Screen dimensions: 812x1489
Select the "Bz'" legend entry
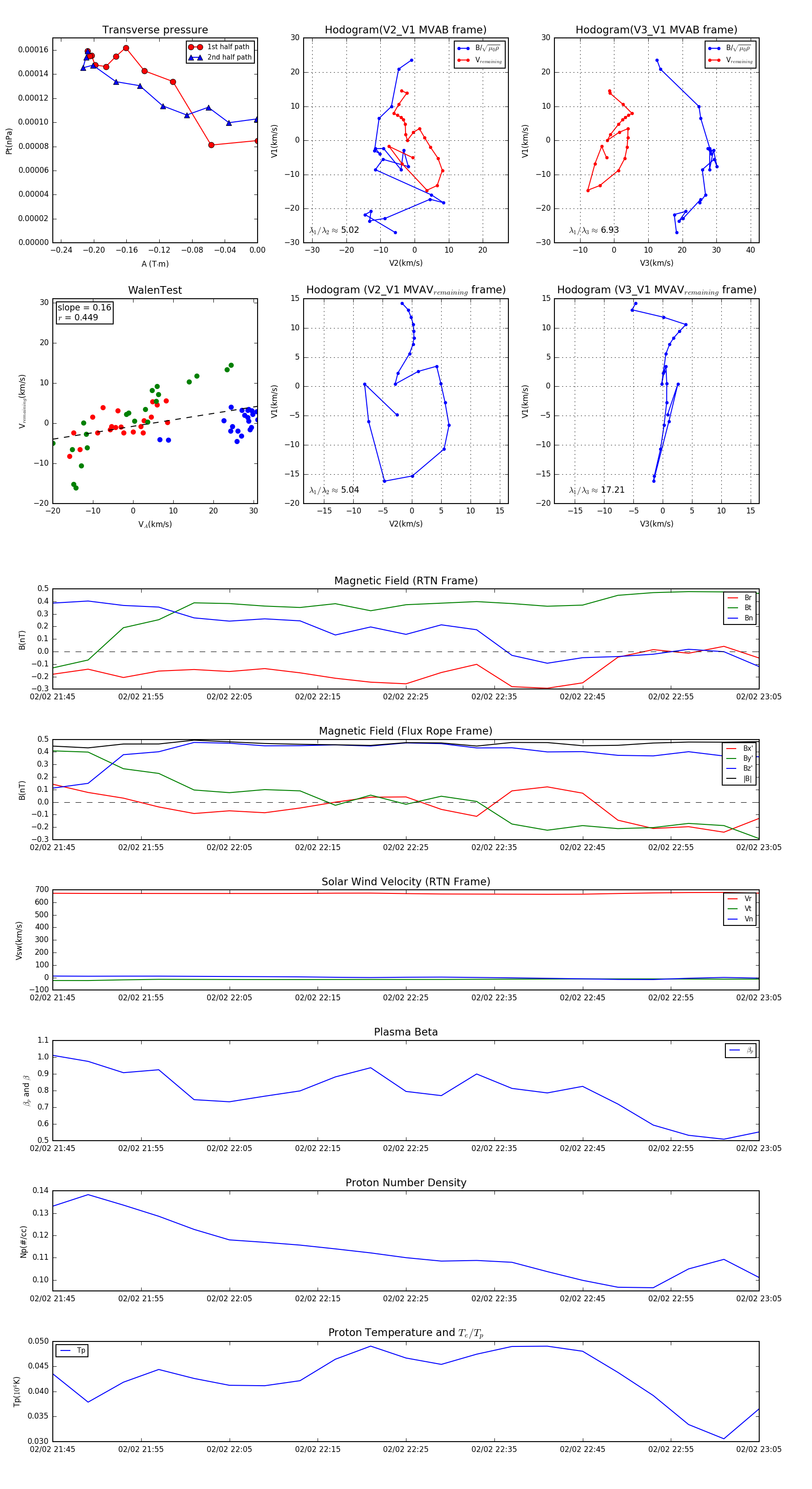coord(740,768)
